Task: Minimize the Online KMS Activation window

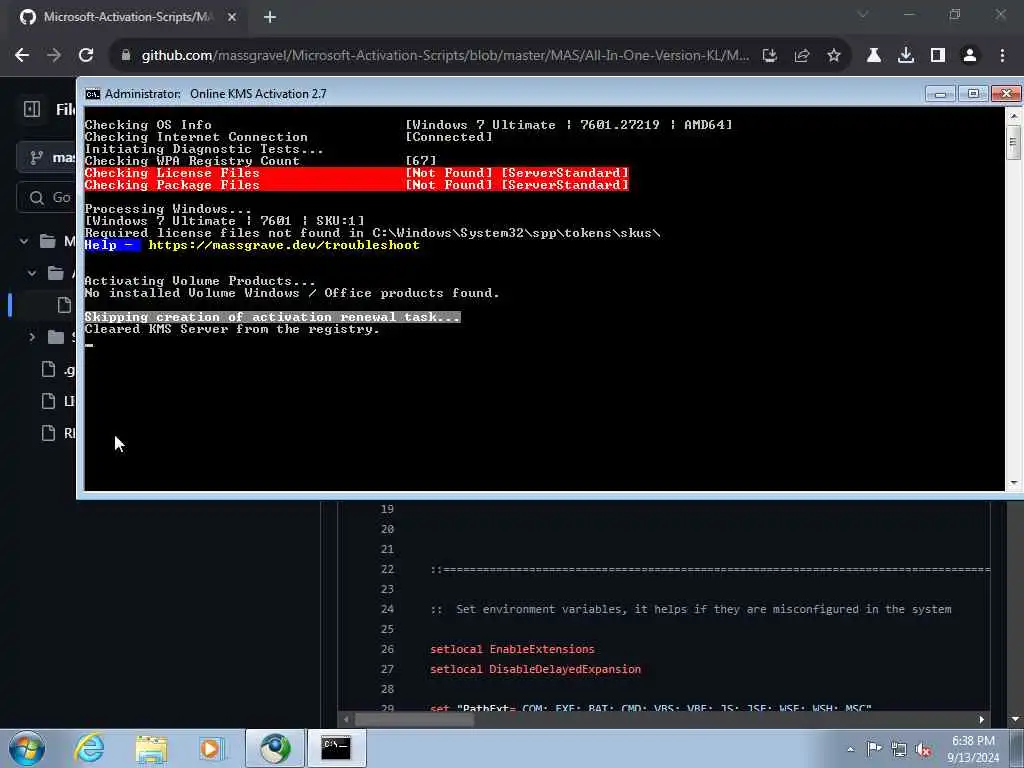Action: point(940,94)
